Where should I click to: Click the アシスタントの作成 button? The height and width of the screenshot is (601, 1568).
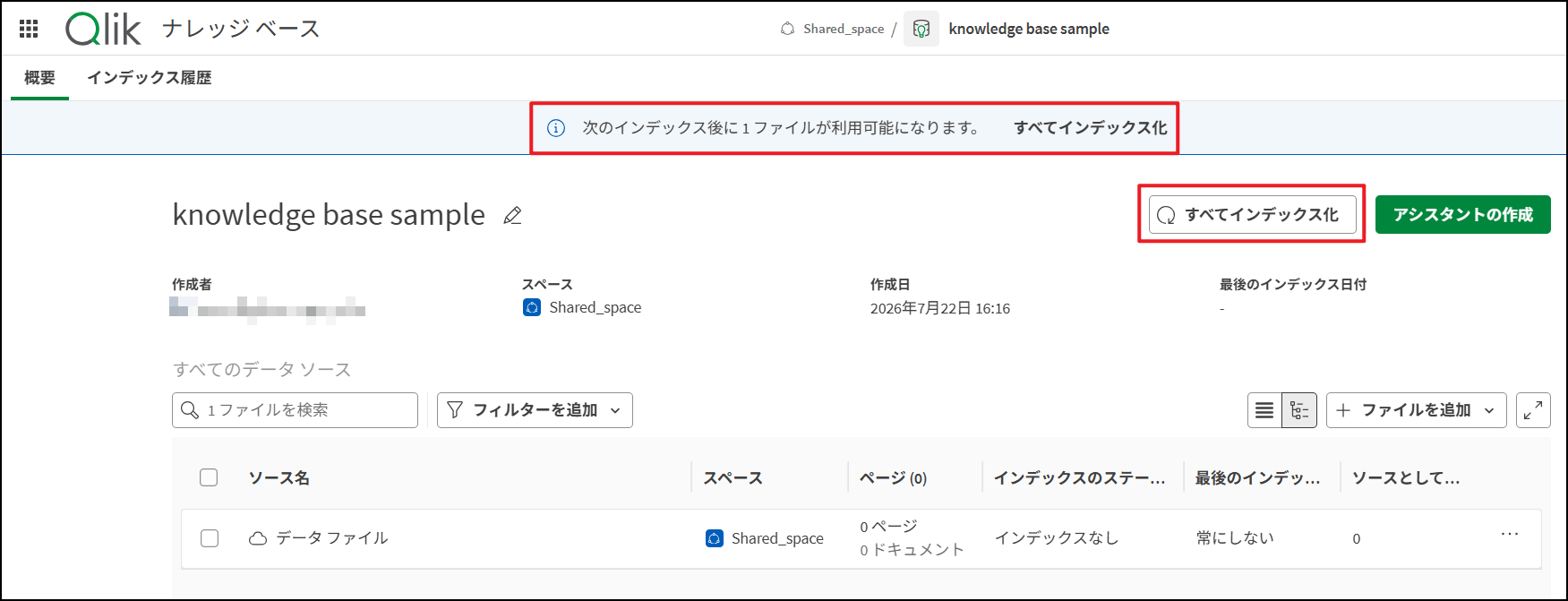pos(1462,215)
